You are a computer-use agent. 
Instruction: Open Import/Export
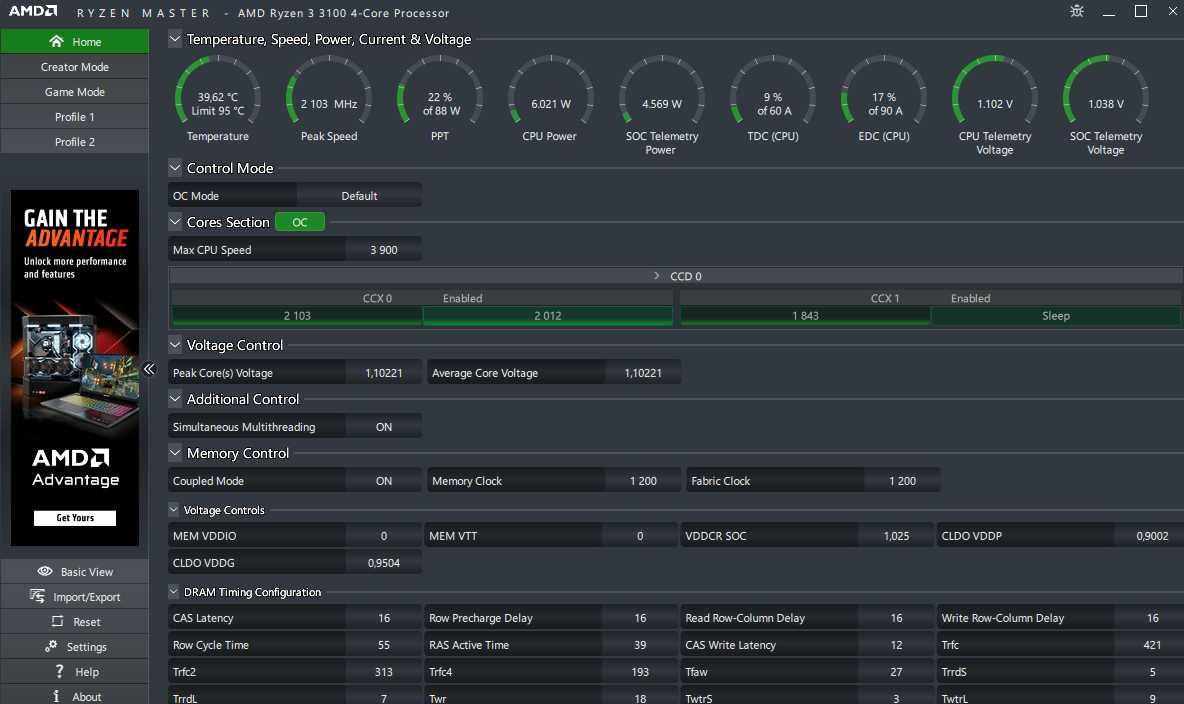click(x=75, y=597)
